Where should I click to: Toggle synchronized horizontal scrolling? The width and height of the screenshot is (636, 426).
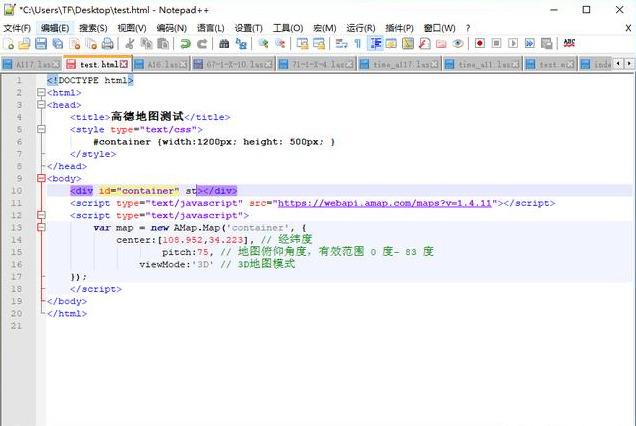(319, 43)
